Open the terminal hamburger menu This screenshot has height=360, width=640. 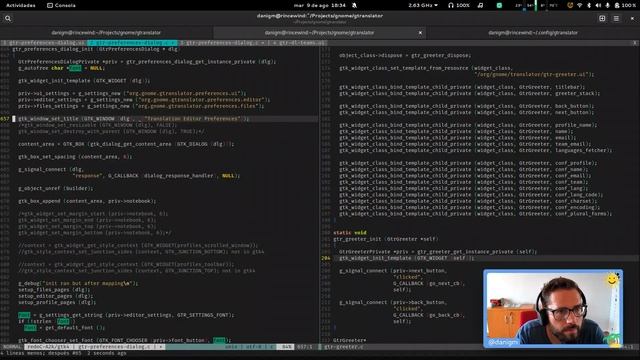click(x=616, y=18)
